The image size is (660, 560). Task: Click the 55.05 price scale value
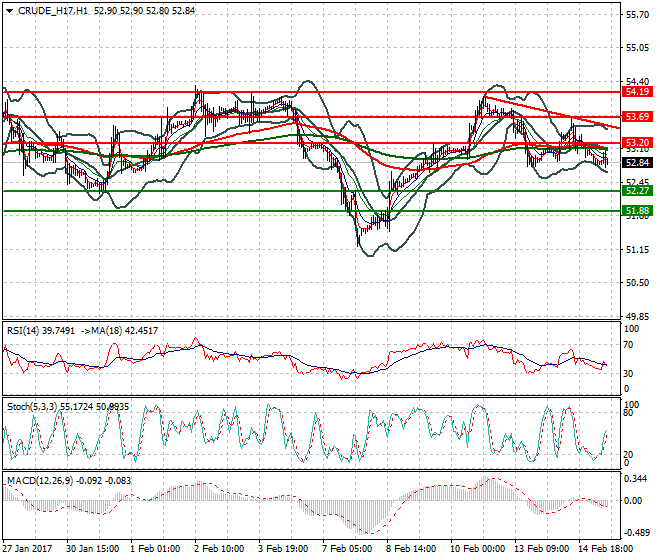637,48
